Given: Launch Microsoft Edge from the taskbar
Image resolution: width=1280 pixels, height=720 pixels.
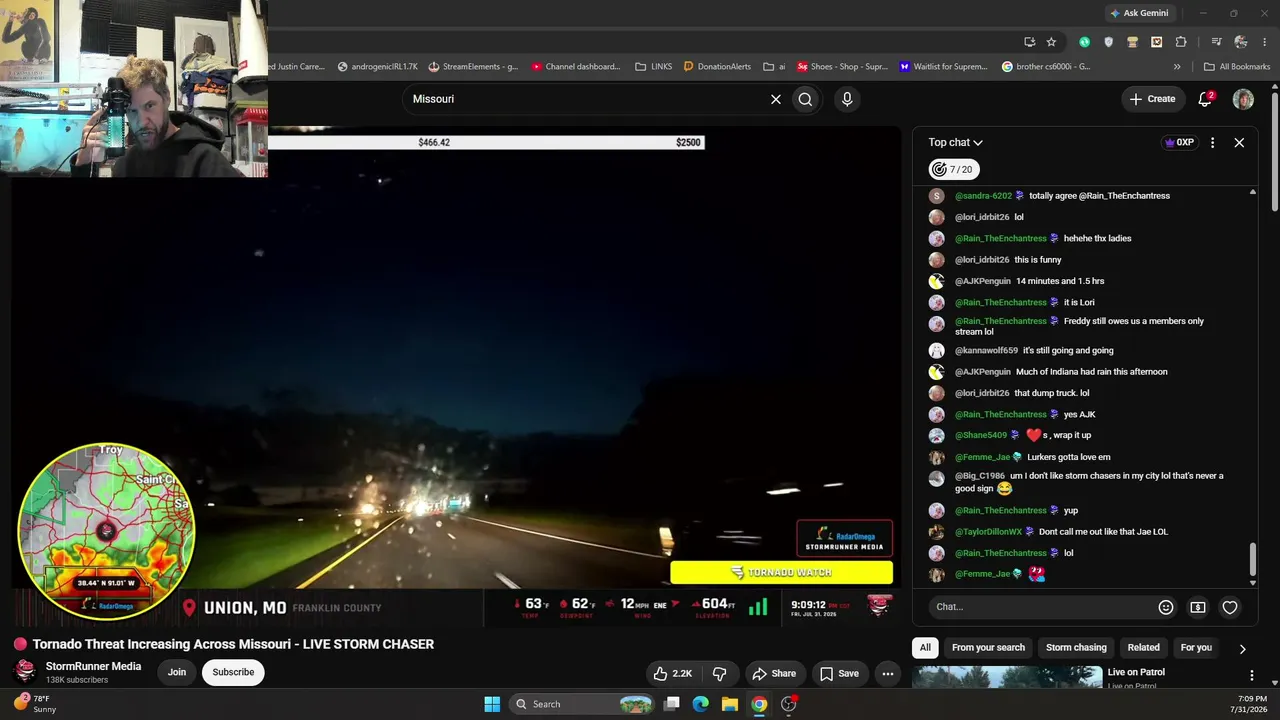Looking at the screenshot, I should 701,704.
